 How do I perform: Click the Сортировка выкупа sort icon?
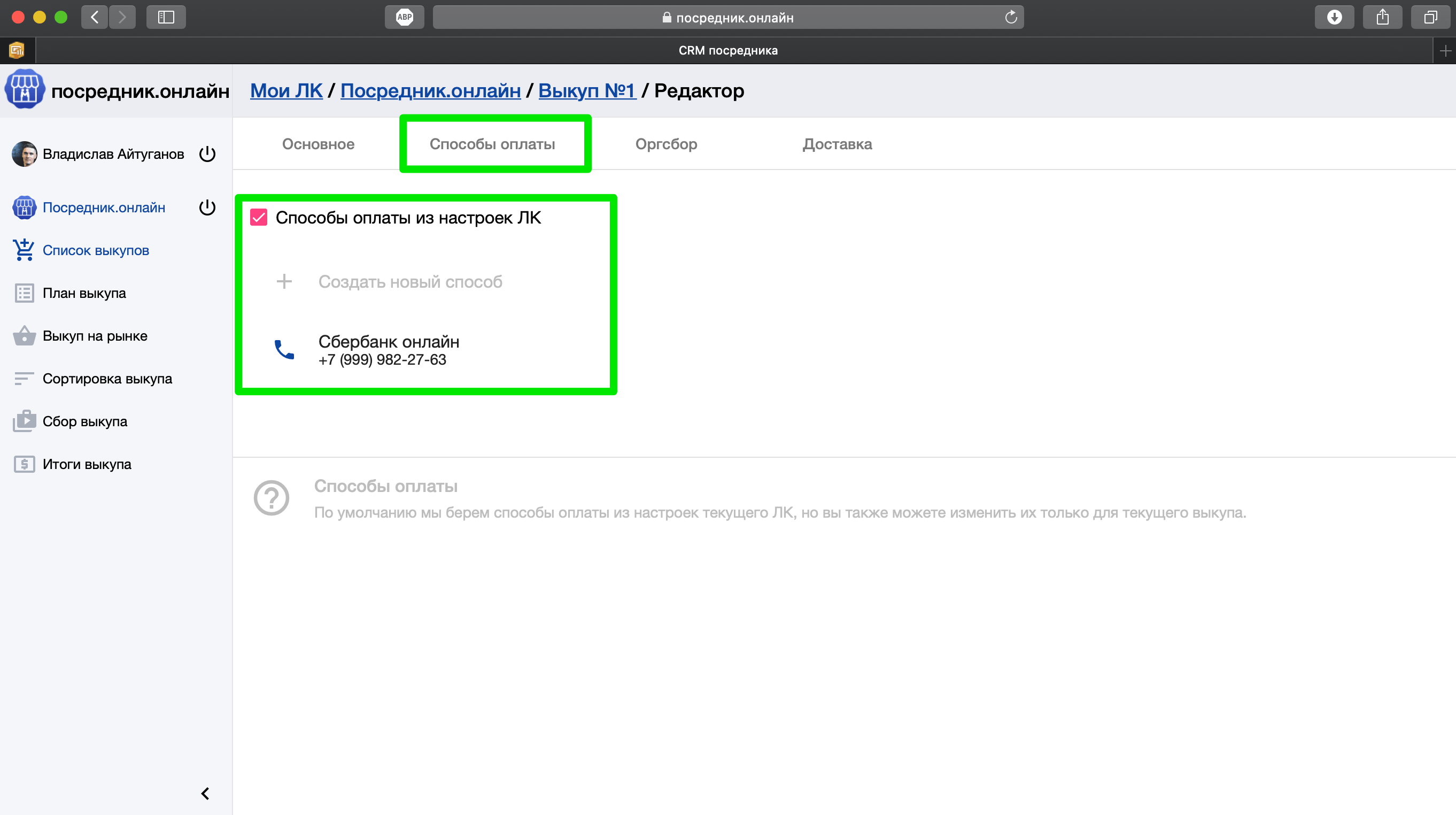pyautogui.click(x=24, y=379)
